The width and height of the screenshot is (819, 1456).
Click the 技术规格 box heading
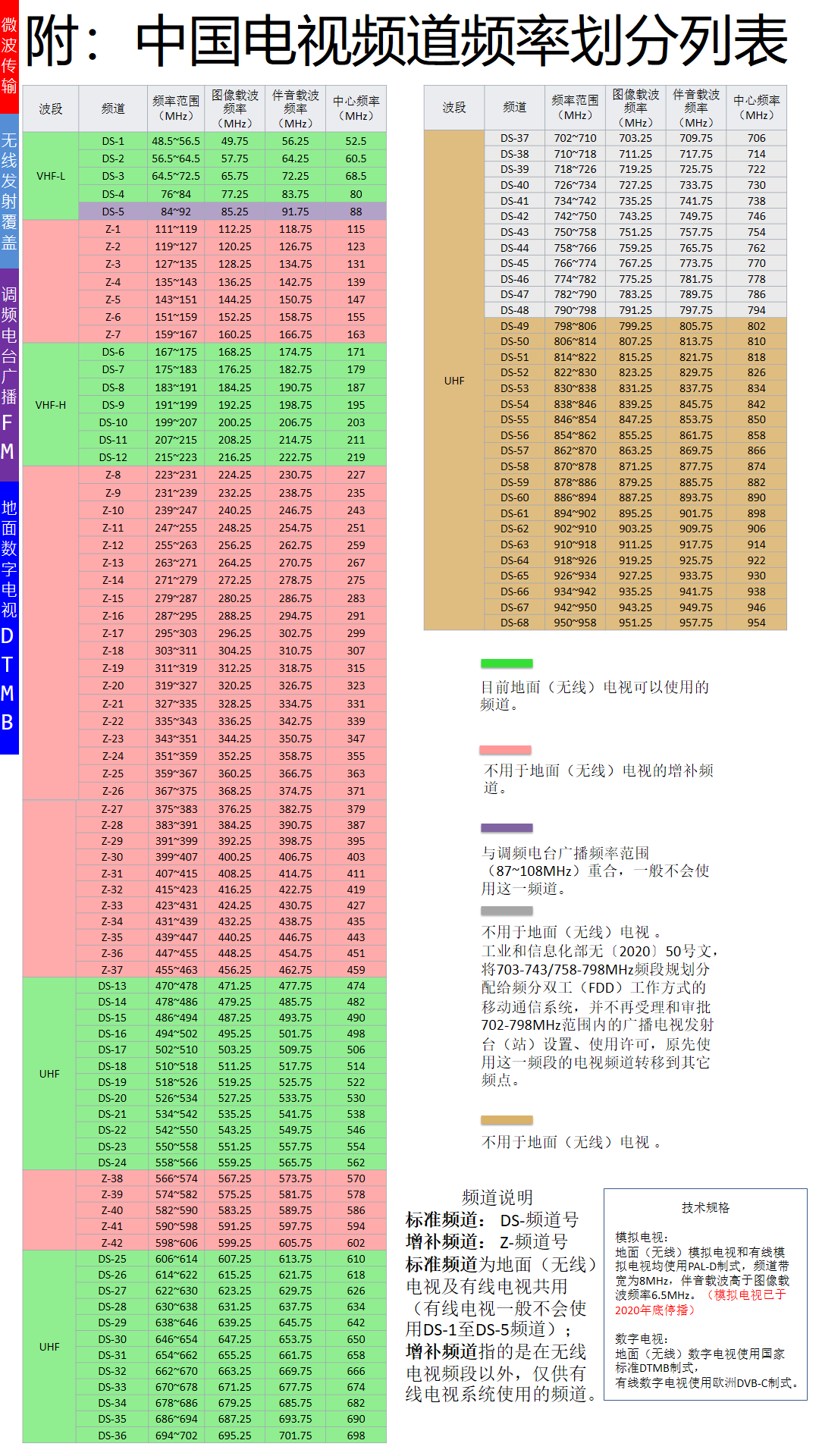705,1207
